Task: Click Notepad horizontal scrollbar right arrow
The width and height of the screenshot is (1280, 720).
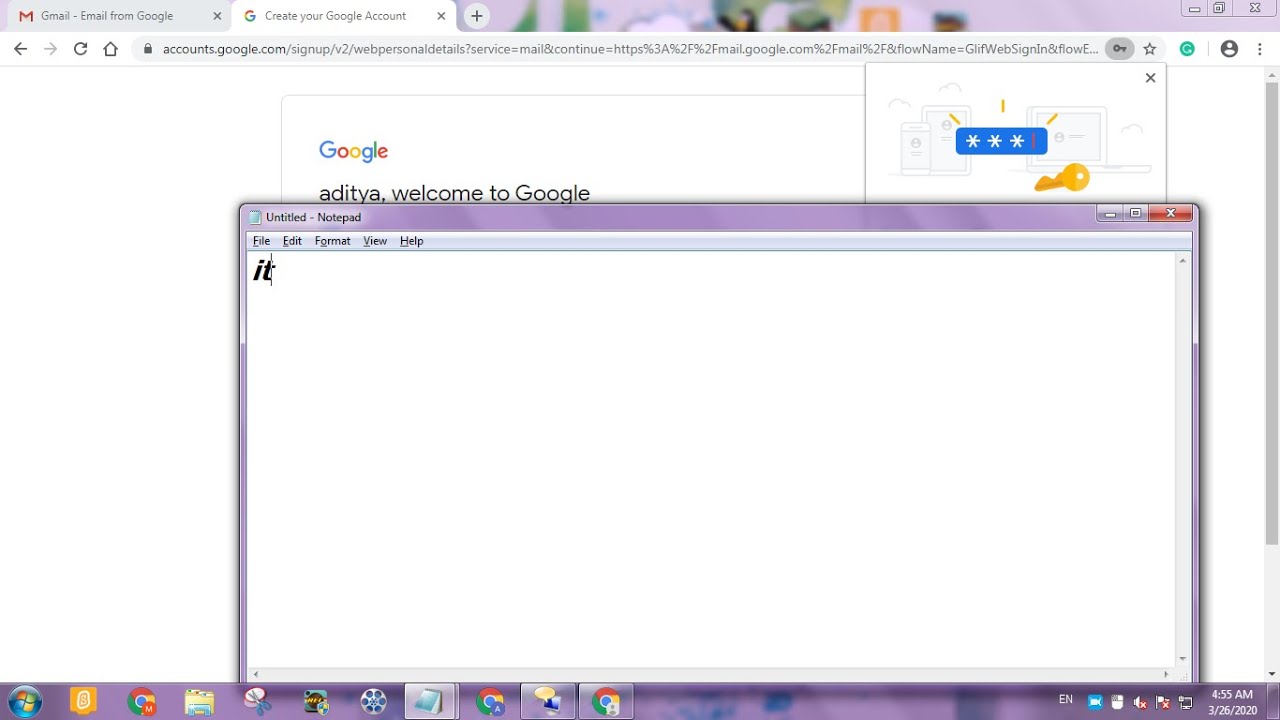Action: 1167,675
